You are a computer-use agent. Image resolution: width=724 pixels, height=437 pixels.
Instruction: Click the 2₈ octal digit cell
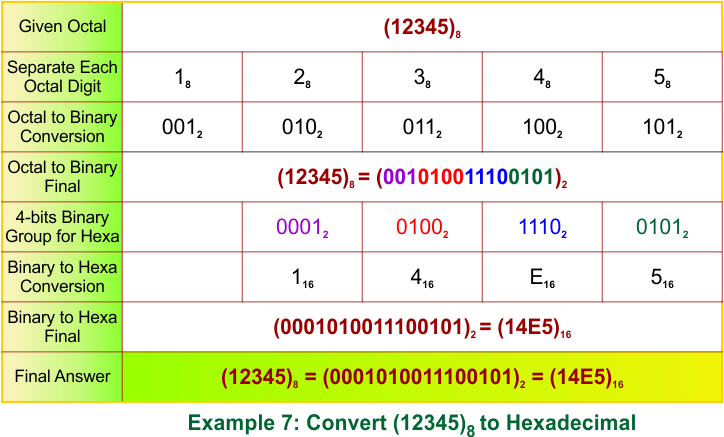302,78
